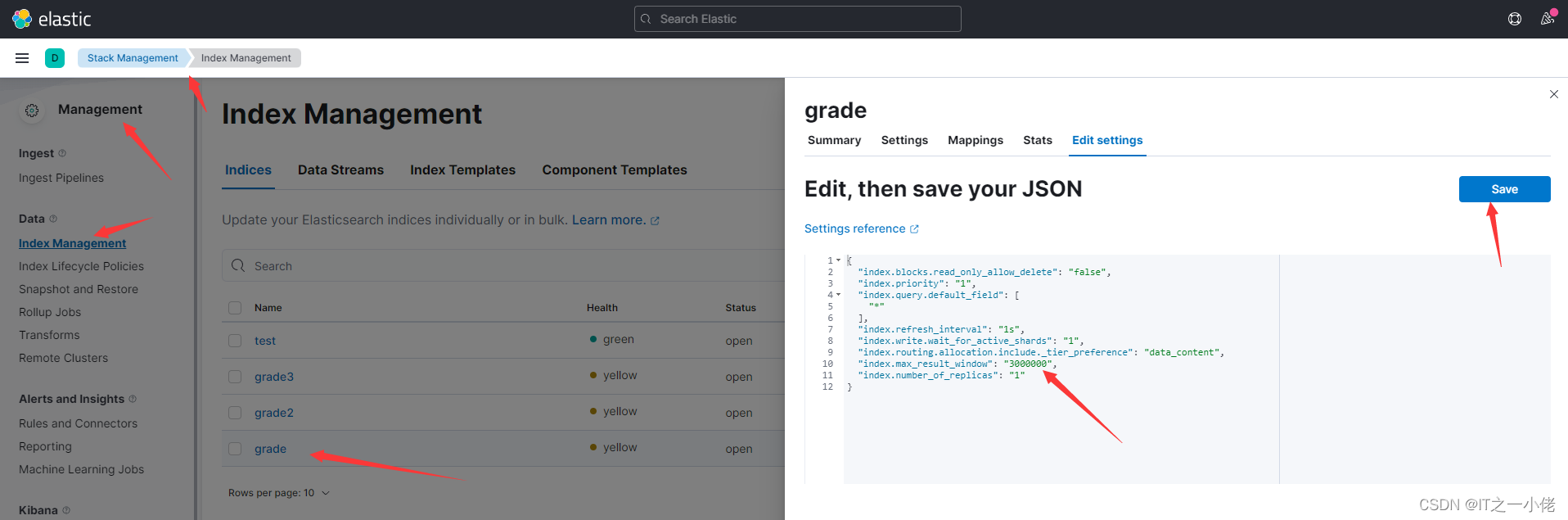Open the Mappings tab
The width and height of the screenshot is (1568, 520).
click(x=975, y=140)
